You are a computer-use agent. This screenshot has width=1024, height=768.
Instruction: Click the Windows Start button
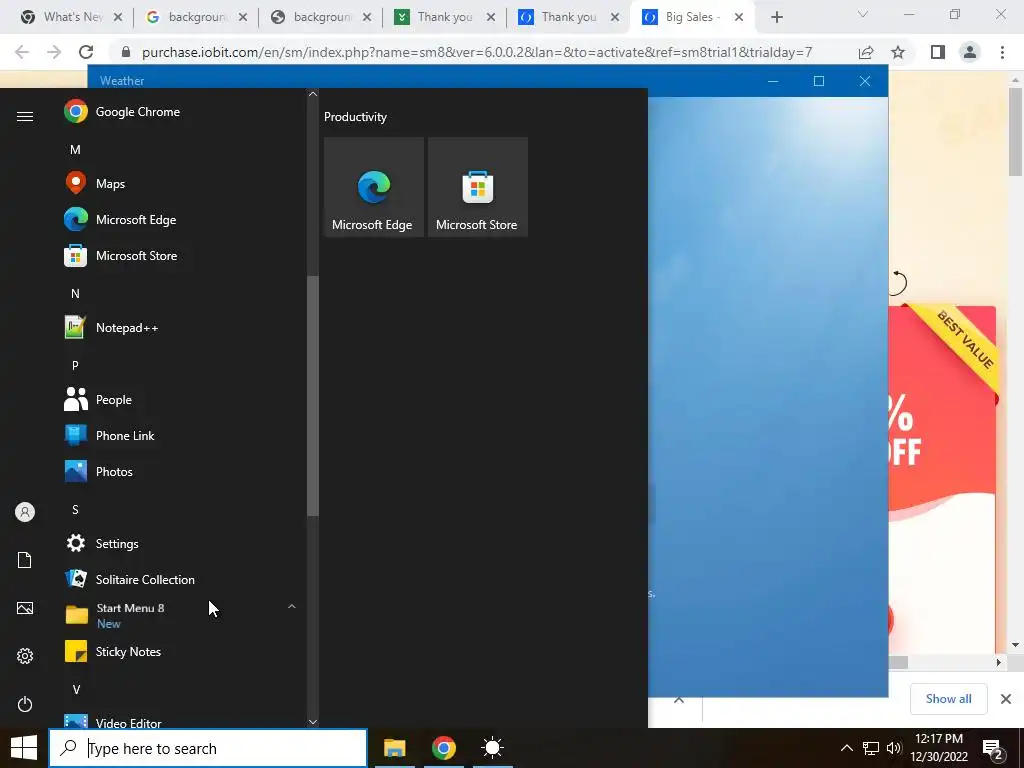coord(24,748)
